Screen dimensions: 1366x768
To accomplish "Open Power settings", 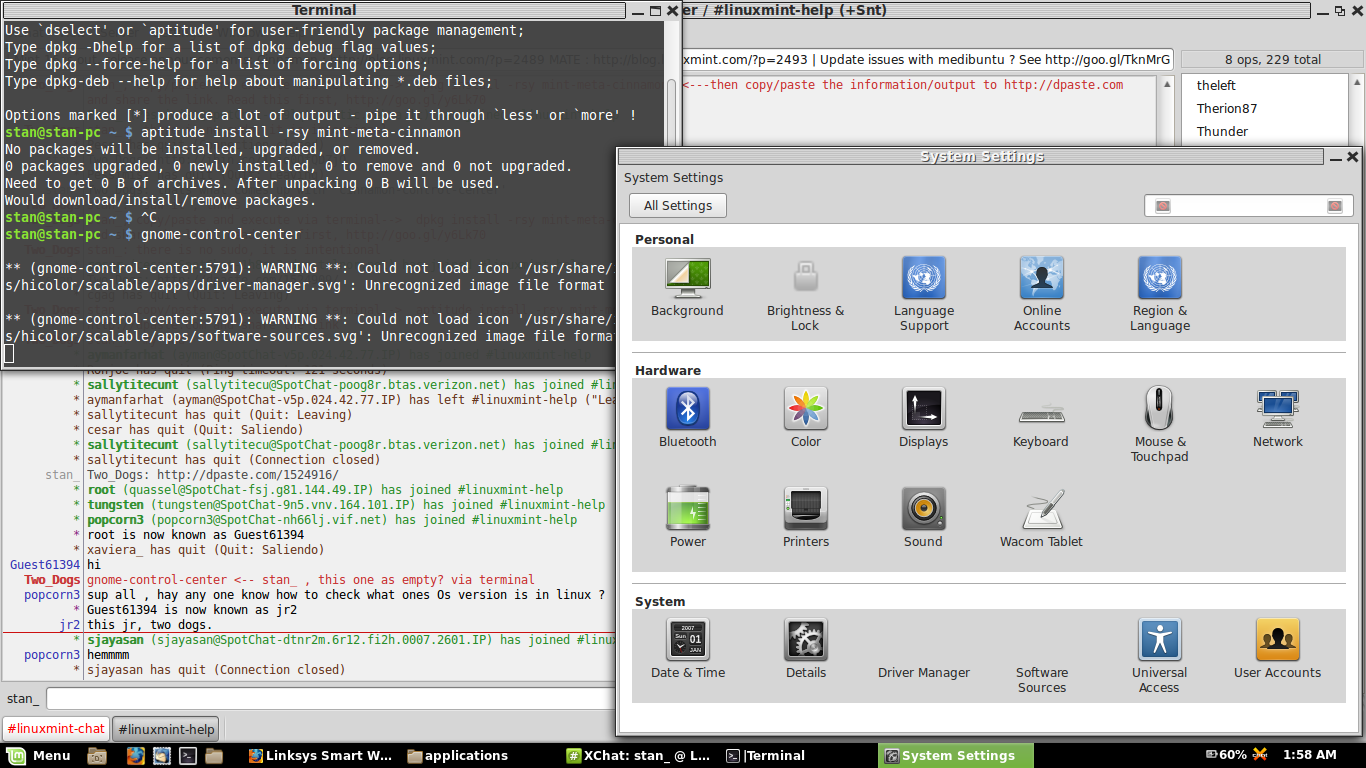I will (x=687, y=518).
